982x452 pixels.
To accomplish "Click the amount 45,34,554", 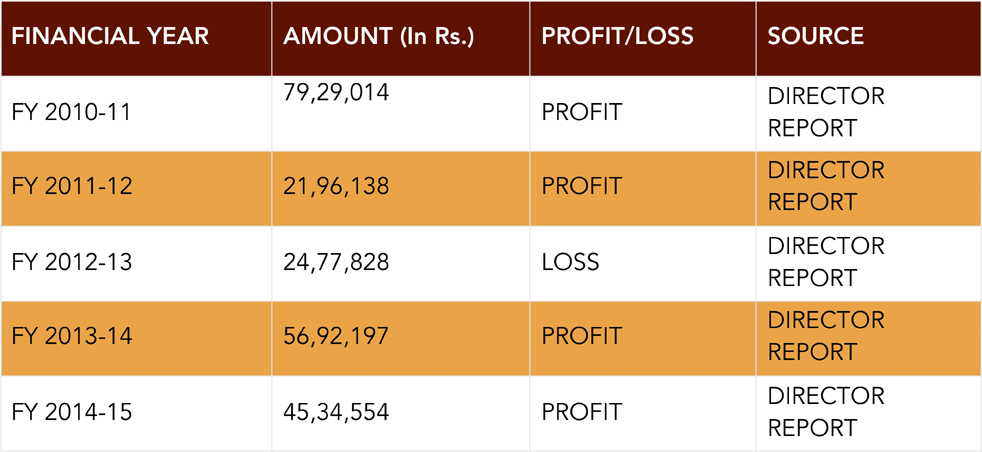I will point(336,412).
